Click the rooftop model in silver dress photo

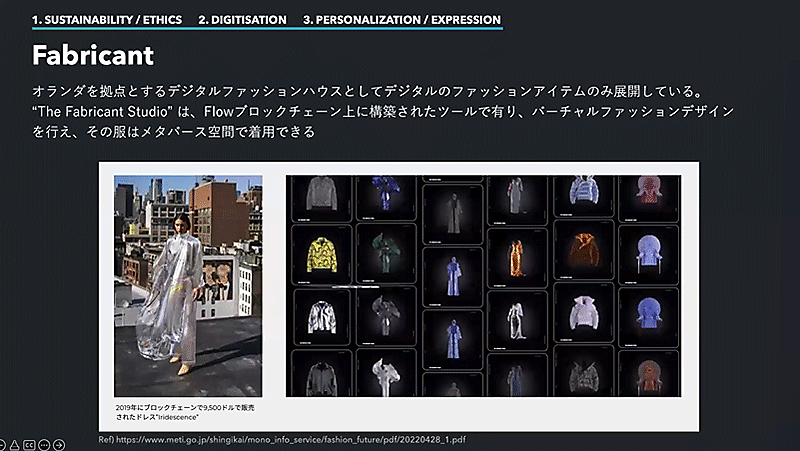188,286
